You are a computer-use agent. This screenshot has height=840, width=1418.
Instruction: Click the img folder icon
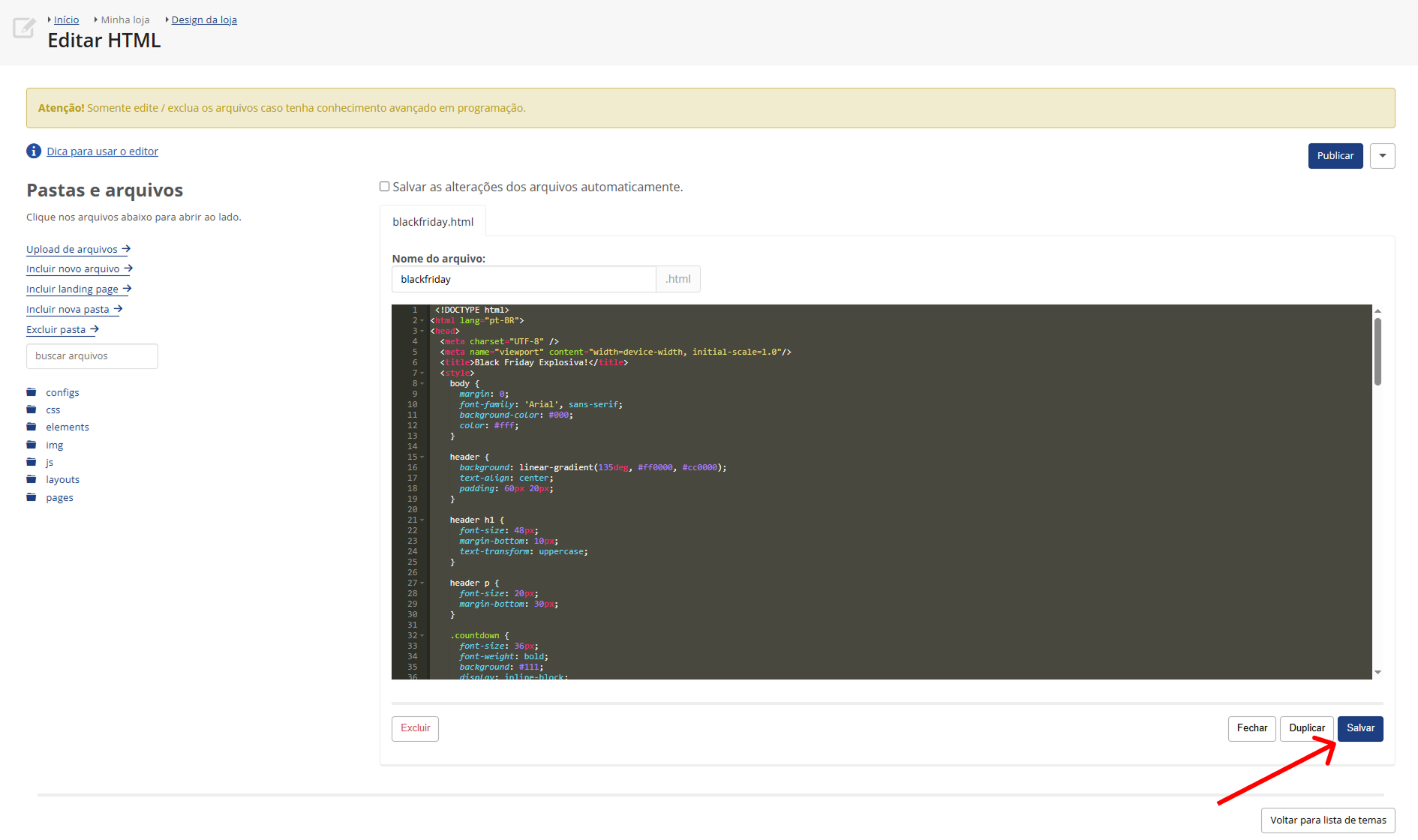[x=32, y=444]
